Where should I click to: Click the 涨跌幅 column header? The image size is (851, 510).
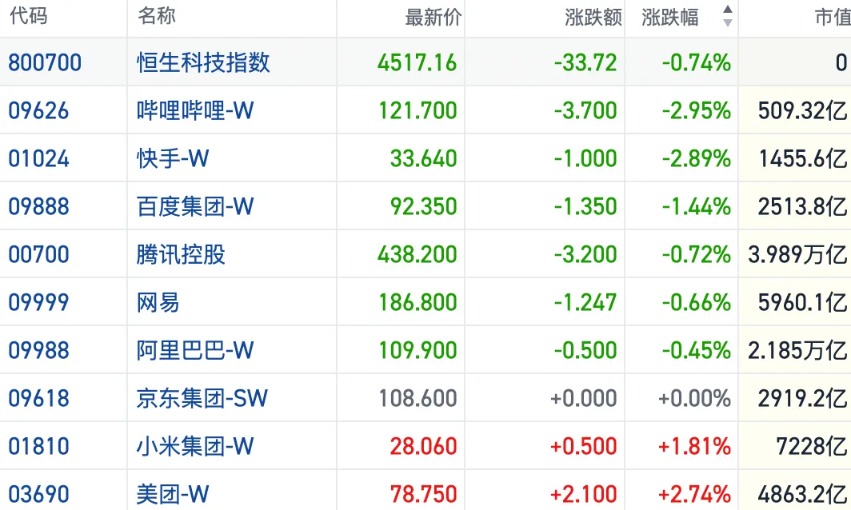coord(670,17)
